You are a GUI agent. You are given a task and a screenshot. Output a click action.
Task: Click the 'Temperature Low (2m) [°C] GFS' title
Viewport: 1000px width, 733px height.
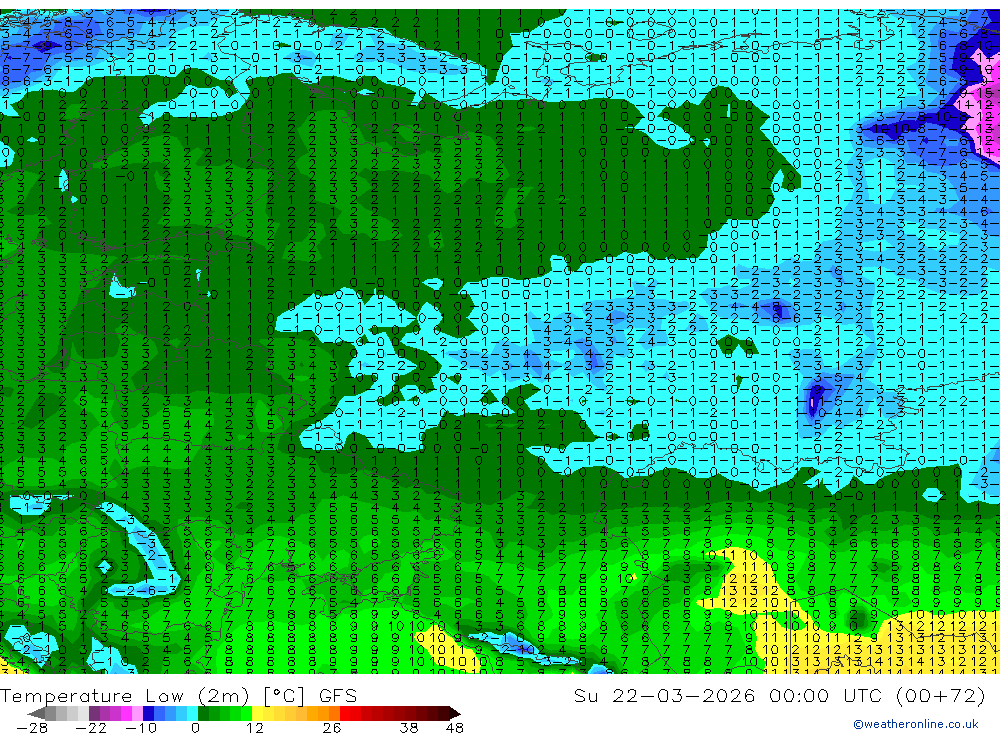(178, 695)
